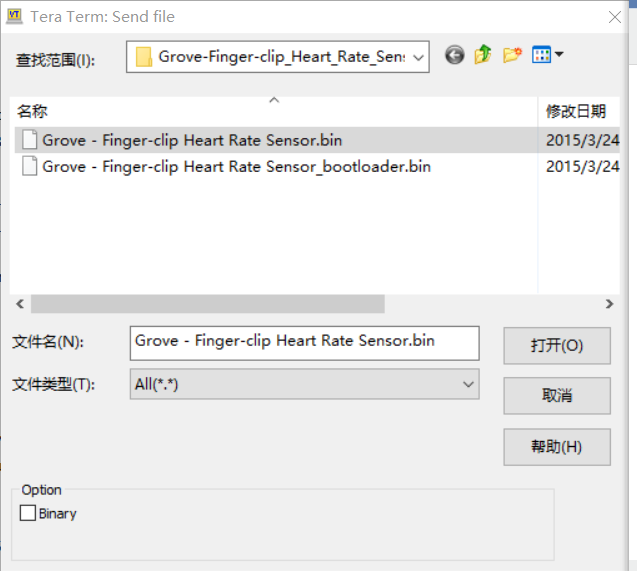Open the View menu icon

tap(541, 56)
